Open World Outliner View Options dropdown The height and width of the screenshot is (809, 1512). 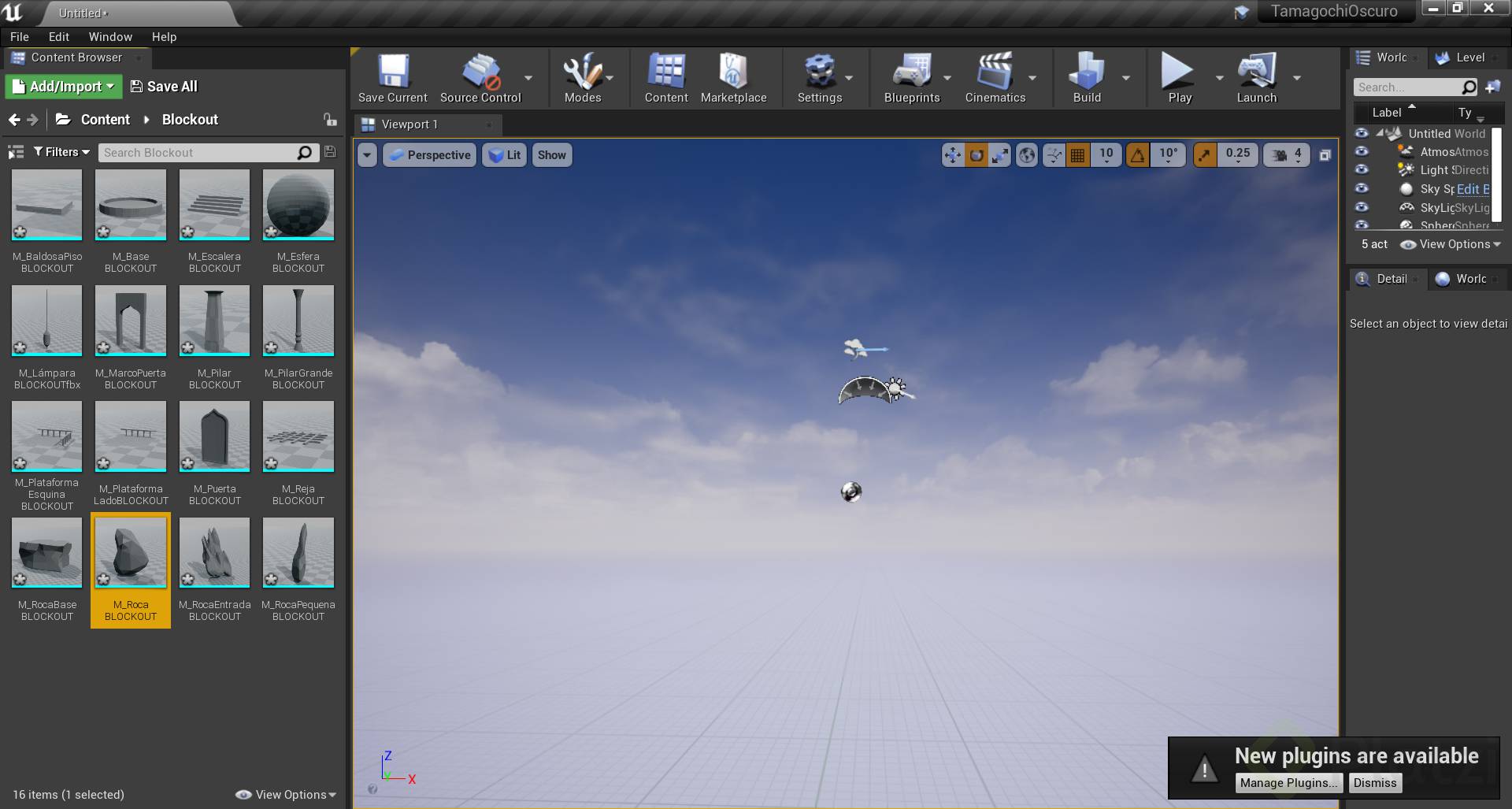[1451, 244]
